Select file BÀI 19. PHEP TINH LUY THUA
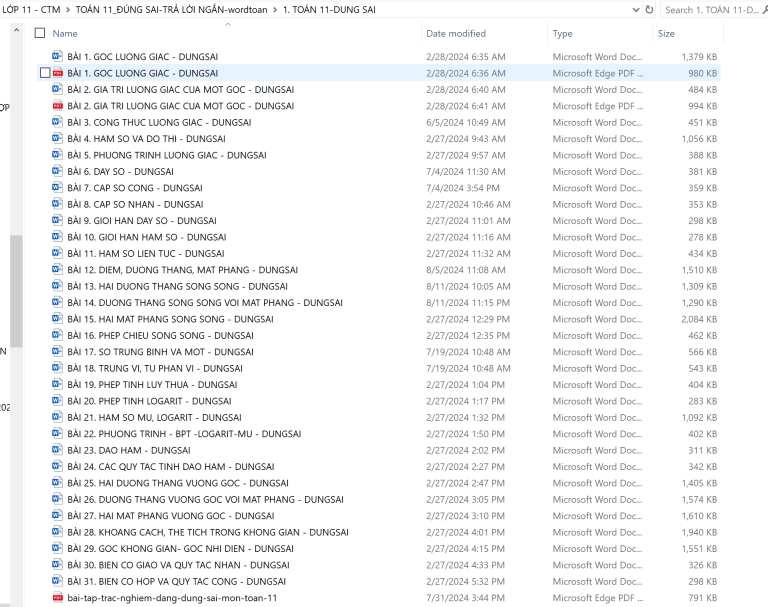This screenshot has width=768, height=607. coord(152,385)
